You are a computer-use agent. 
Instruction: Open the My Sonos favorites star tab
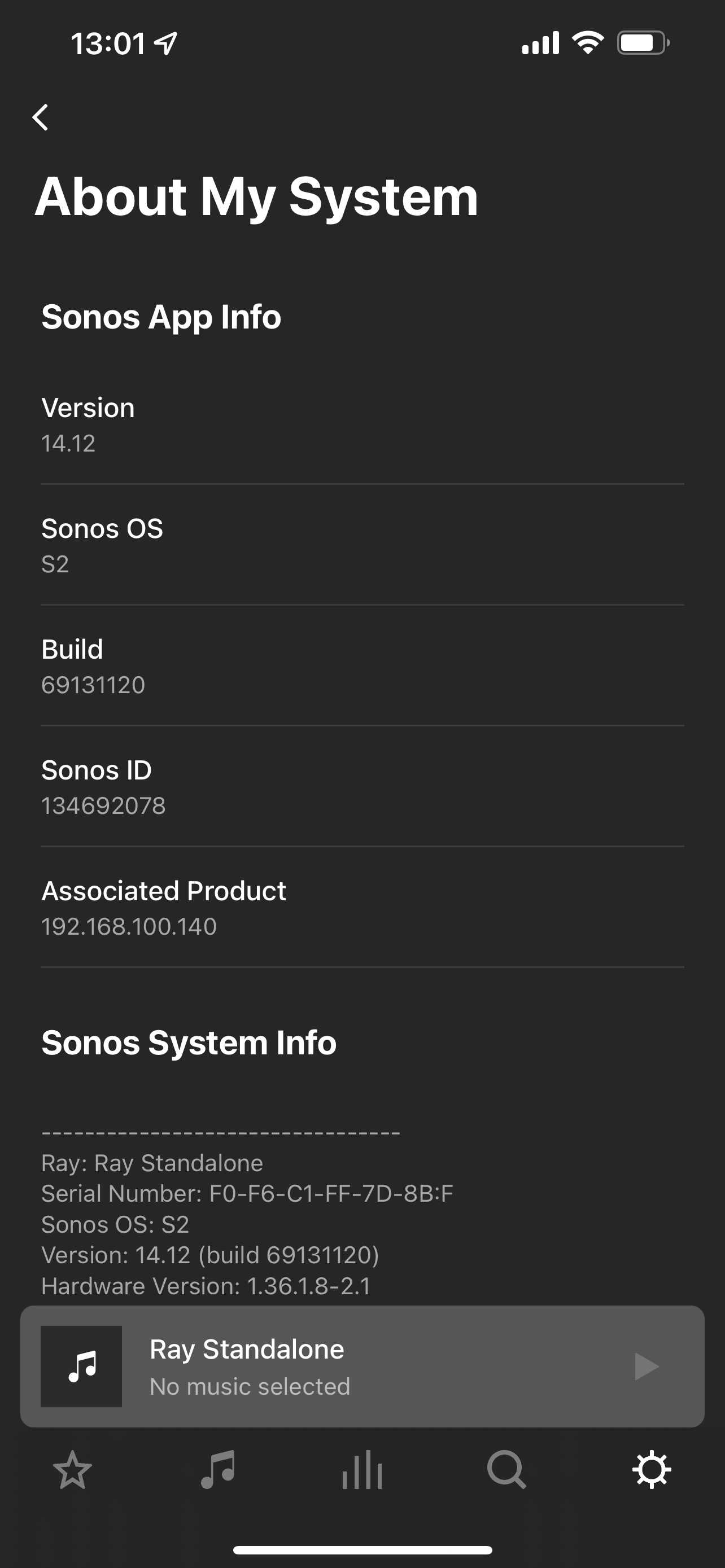tap(72, 1470)
